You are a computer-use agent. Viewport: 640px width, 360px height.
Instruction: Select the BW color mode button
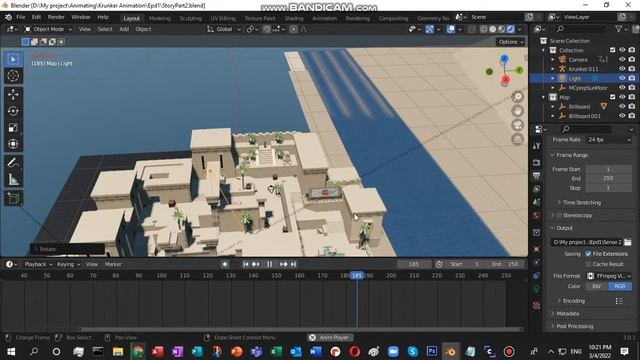click(x=597, y=286)
